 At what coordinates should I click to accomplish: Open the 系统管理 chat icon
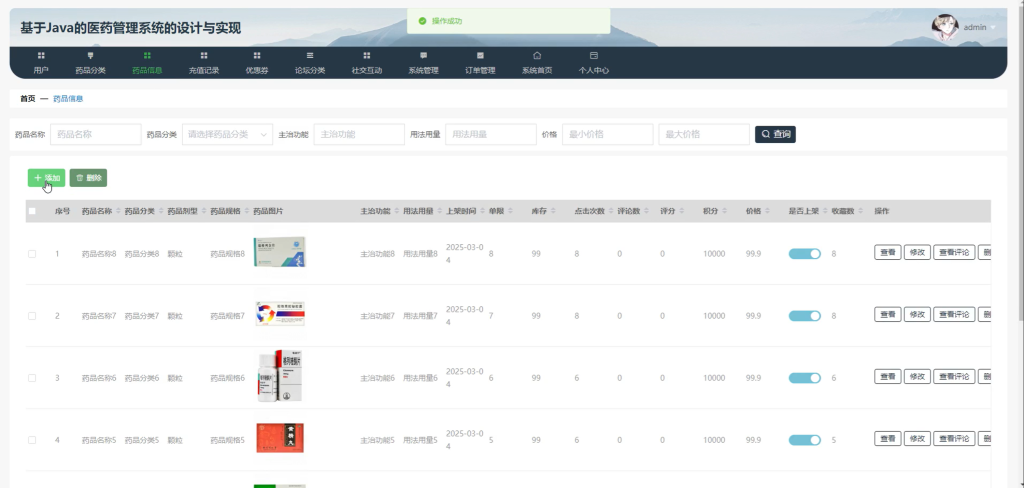[x=423, y=56]
